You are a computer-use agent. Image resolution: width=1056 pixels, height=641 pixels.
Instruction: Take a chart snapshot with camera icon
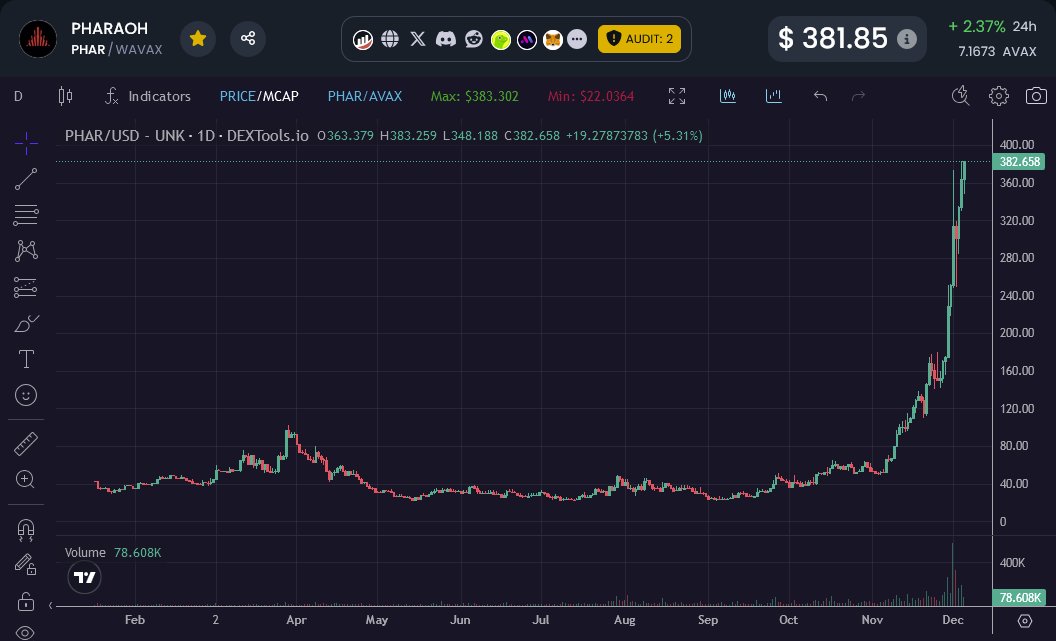pyautogui.click(x=1036, y=96)
